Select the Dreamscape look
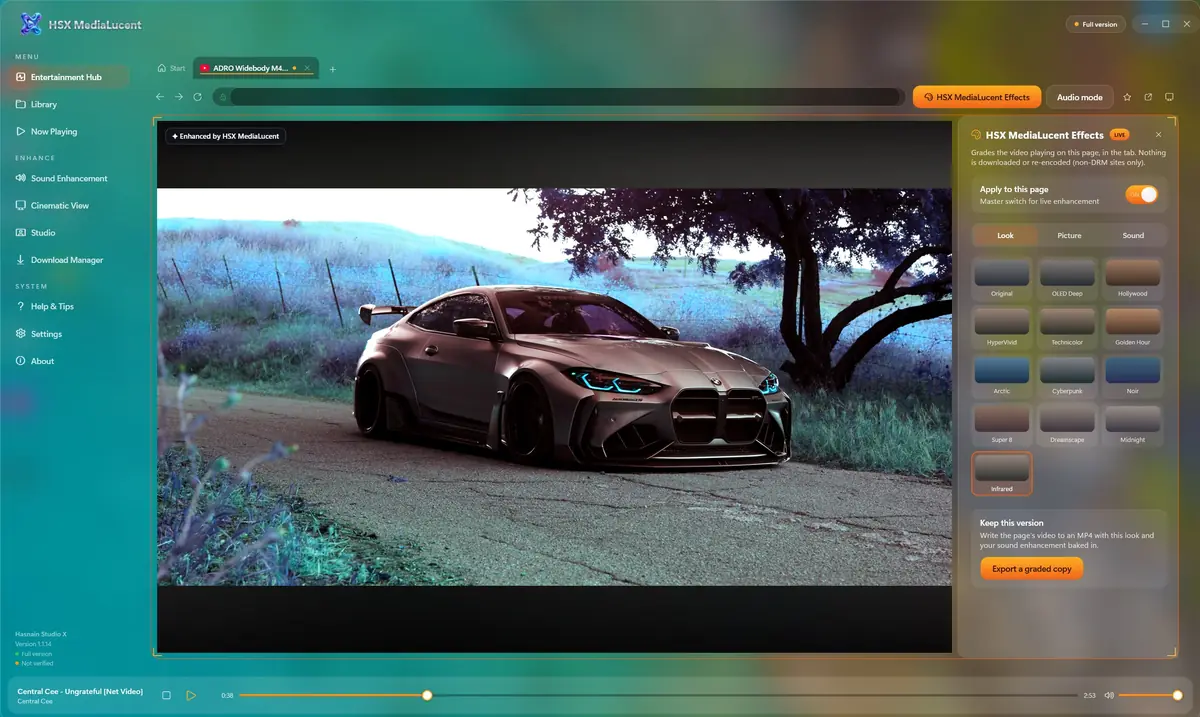Viewport: 1200px width, 717px height. coord(1067,424)
